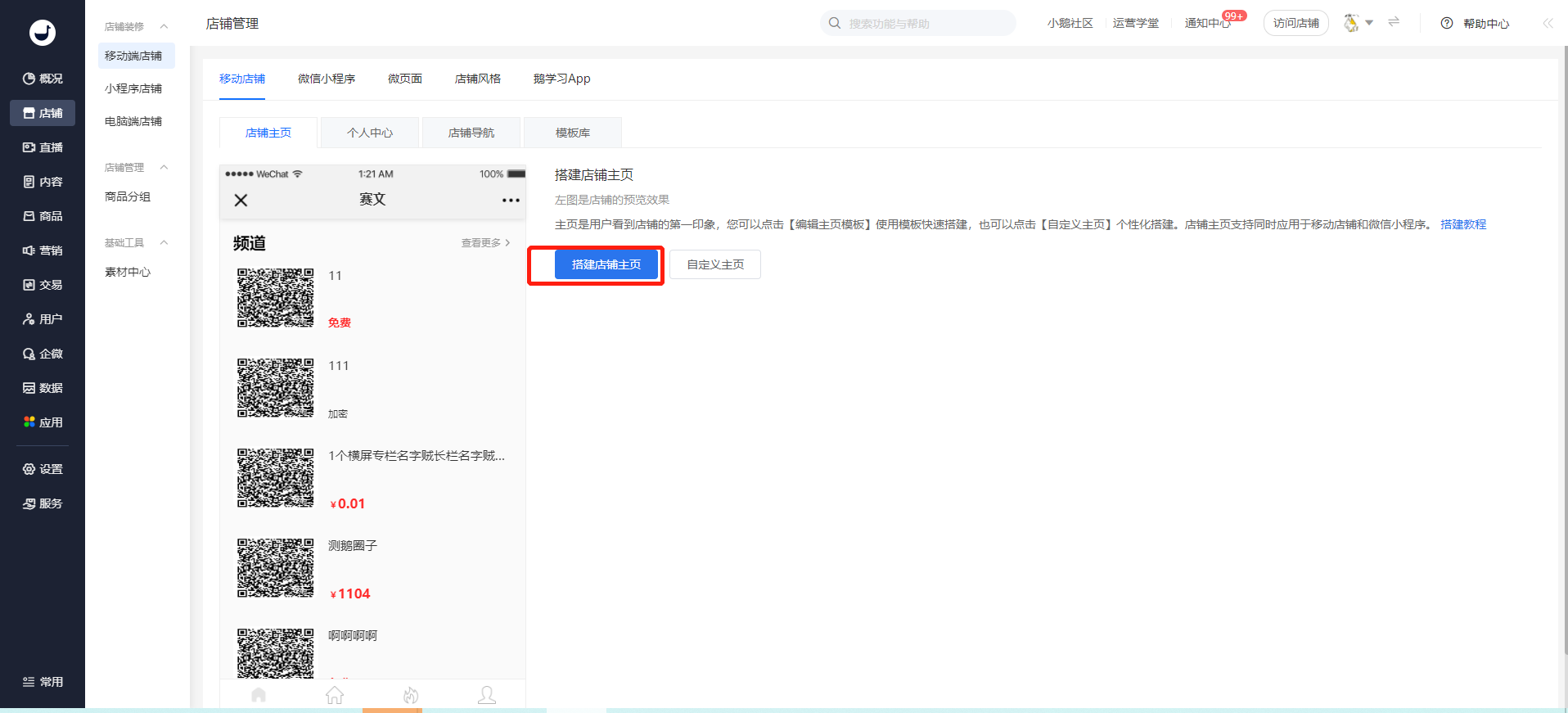Select the 店铺主页 sub-tab
Image resolution: width=1568 pixels, height=713 pixels.
point(268,133)
